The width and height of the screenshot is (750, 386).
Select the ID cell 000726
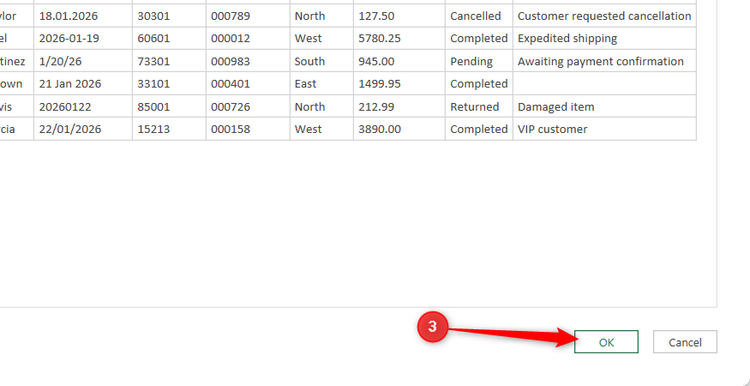[x=248, y=106]
